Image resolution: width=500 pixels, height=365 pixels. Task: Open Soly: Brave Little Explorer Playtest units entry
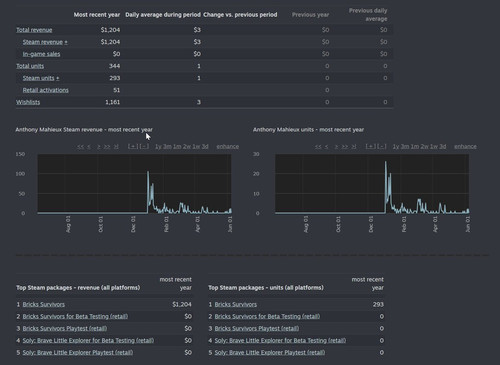pyautogui.click(x=270, y=352)
